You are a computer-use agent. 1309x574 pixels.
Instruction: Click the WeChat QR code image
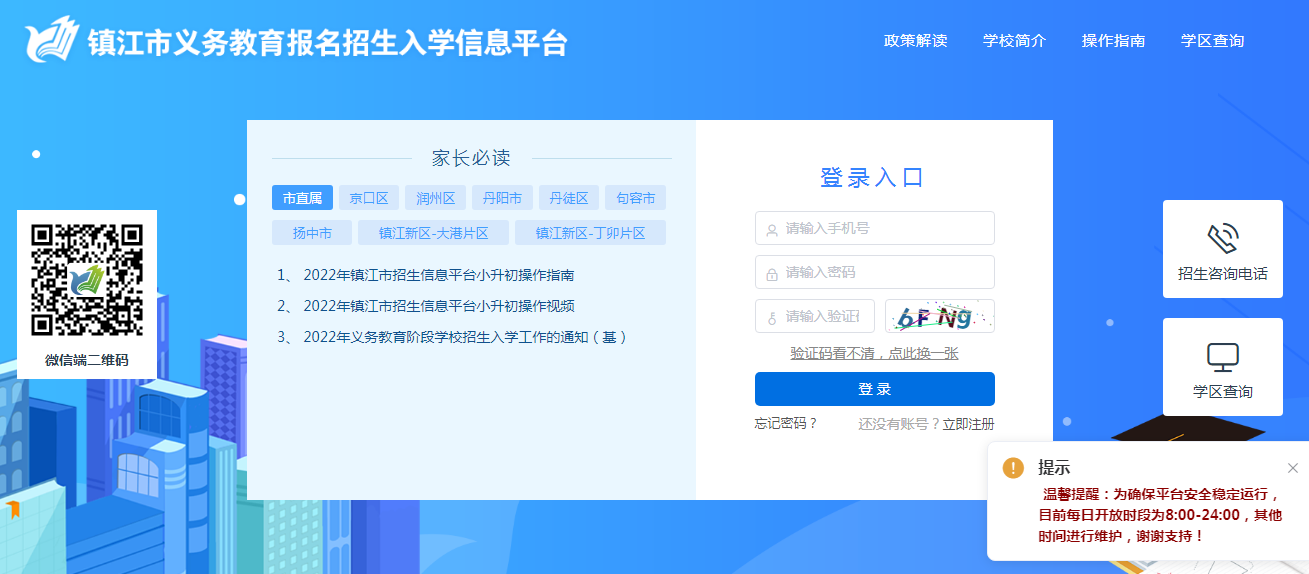(x=87, y=279)
